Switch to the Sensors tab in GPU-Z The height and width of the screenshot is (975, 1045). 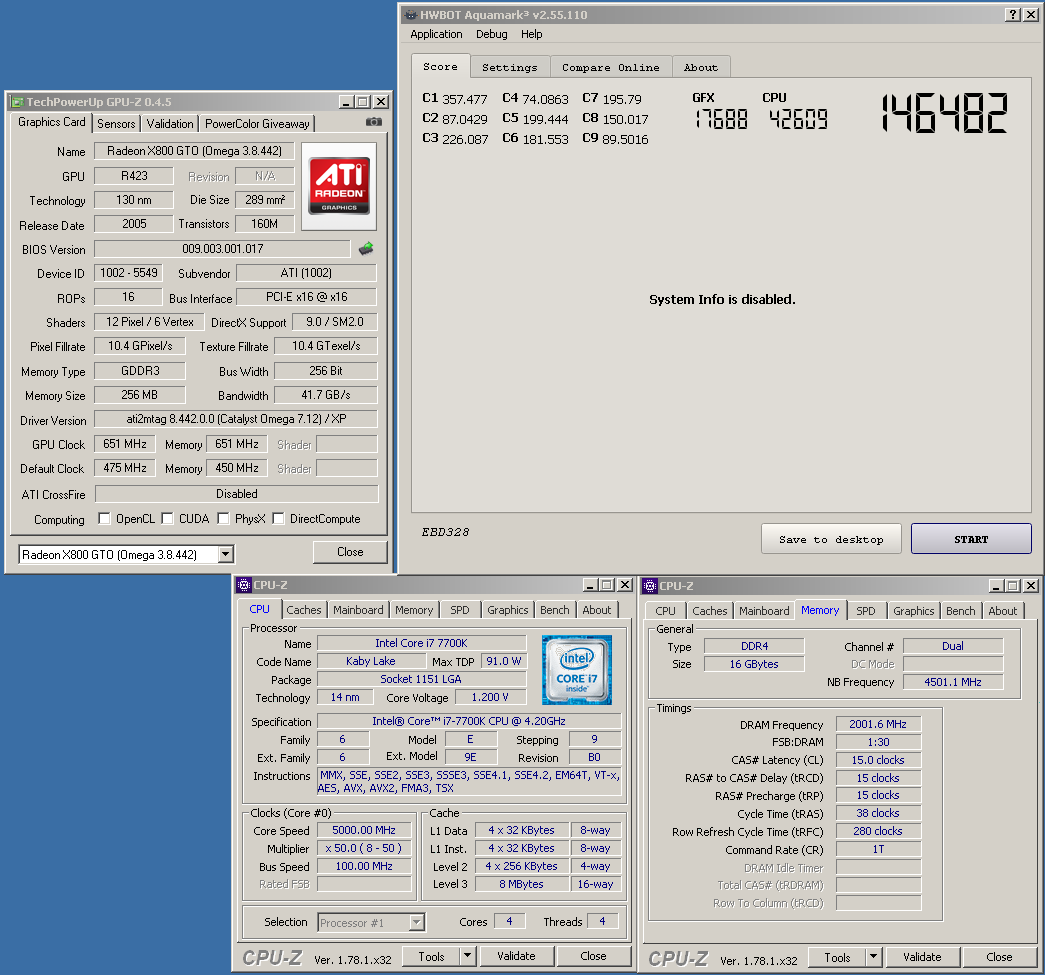pos(116,123)
